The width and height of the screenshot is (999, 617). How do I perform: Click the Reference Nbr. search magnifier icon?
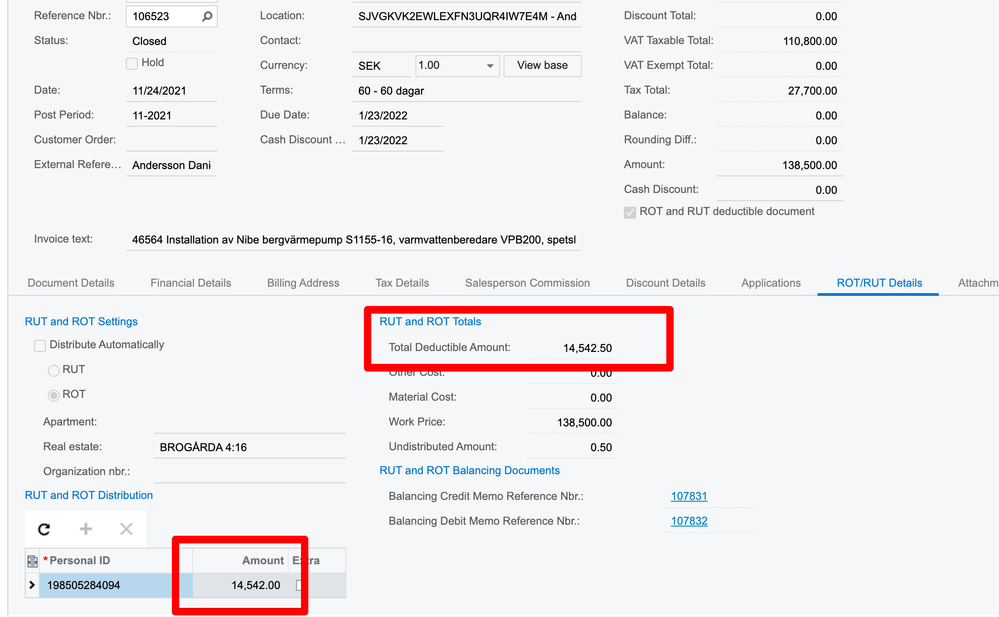(207, 17)
